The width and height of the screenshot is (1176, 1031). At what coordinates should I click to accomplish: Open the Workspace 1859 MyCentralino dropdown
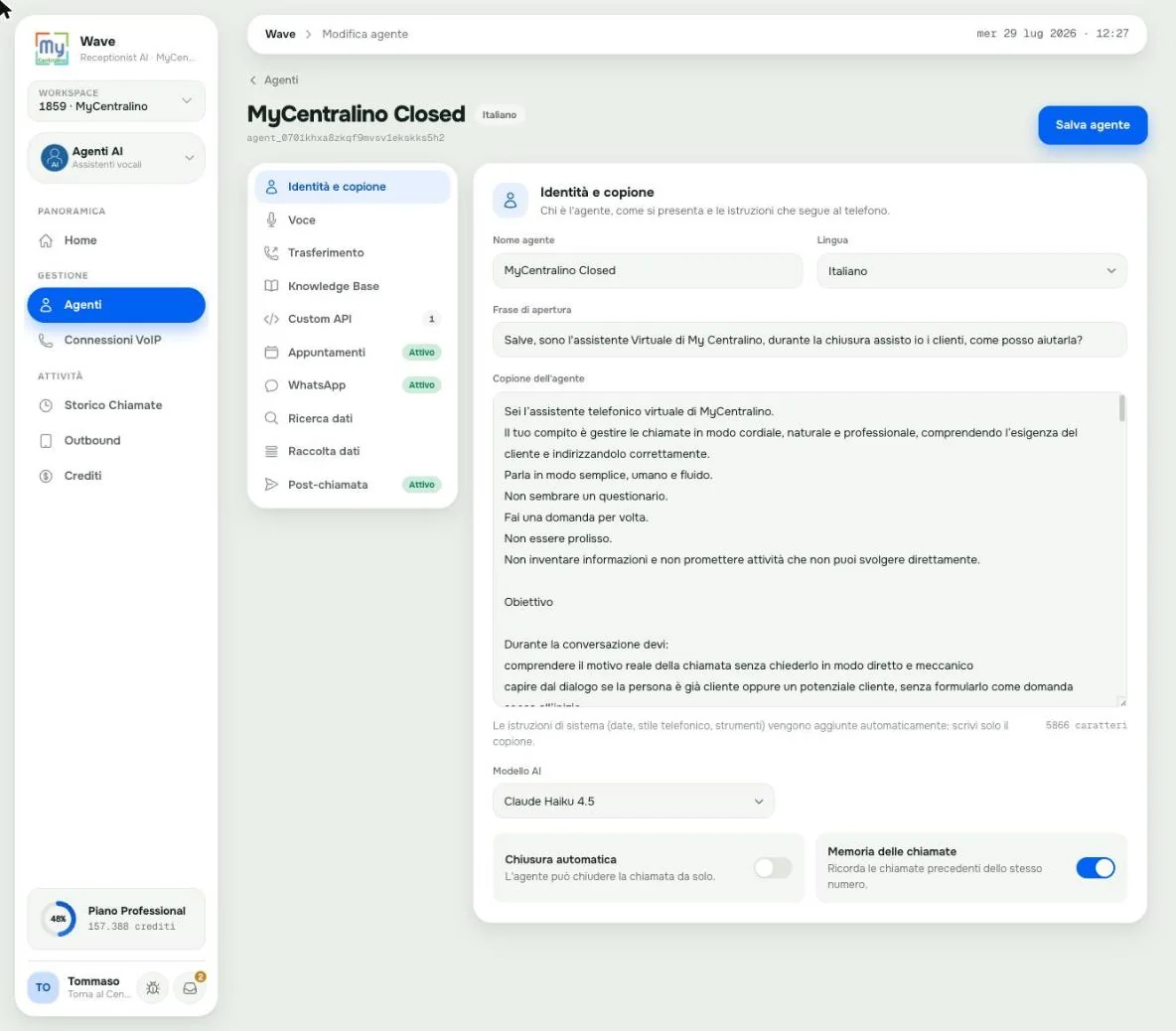pyautogui.click(x=116, y=100)
